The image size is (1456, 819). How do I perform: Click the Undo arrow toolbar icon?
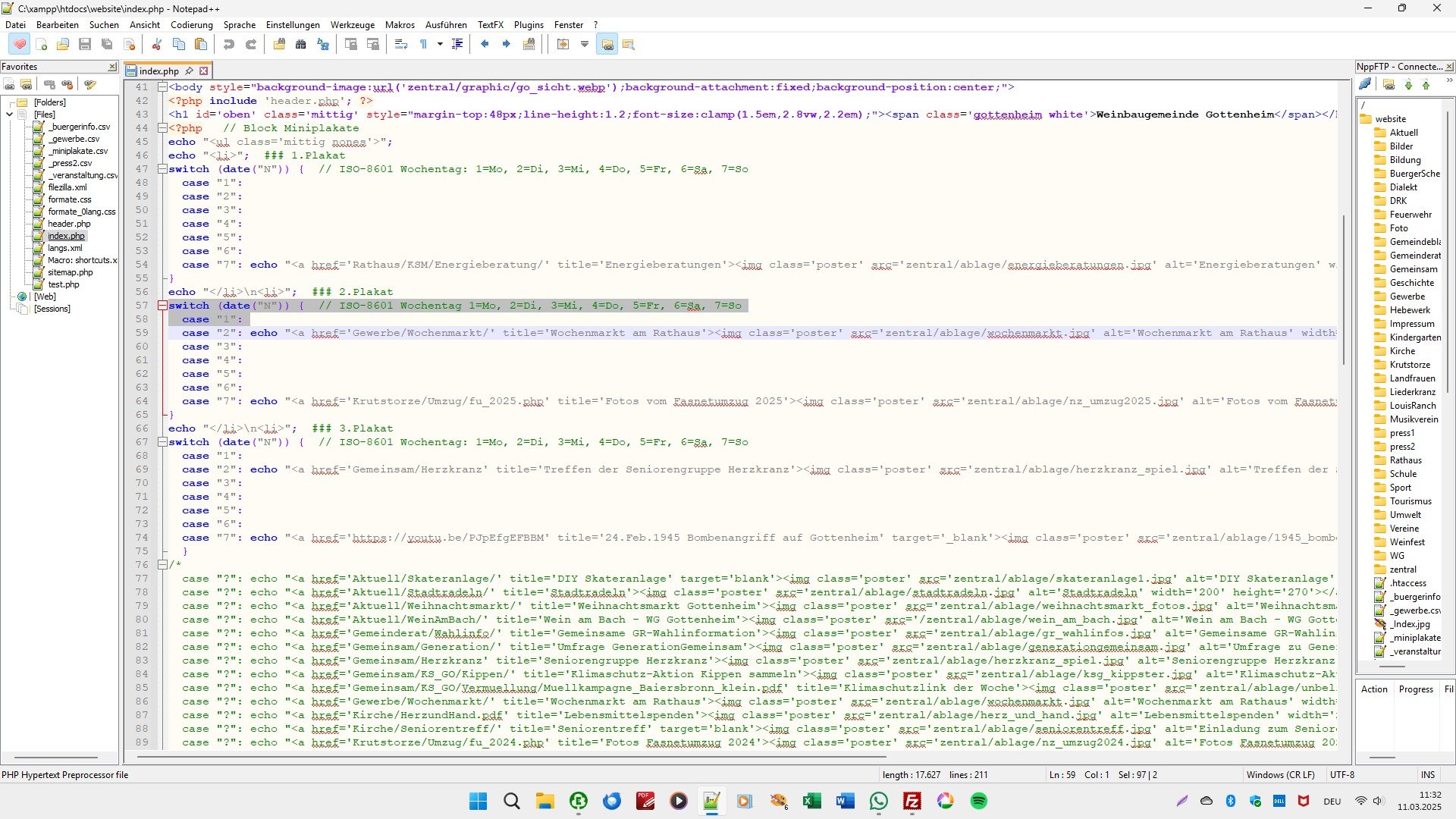click(228, 45)
